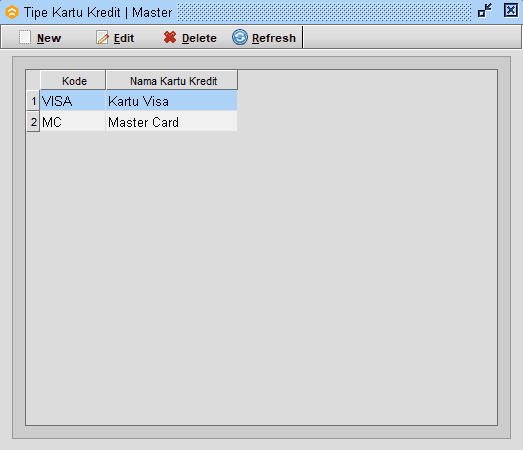523x450 pixels.
Task: Select the MC code cell
Action: (73, 121)
